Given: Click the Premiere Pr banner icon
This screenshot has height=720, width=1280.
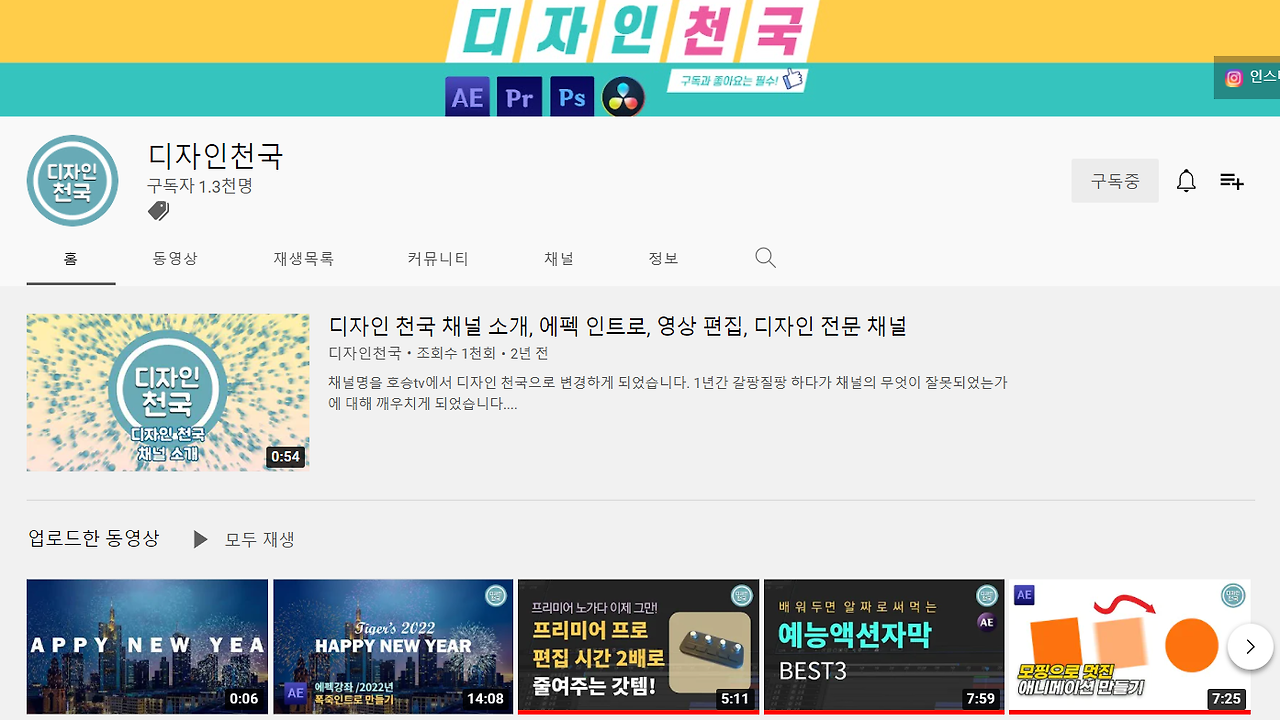Looking at the screenshot, I should (x=519, y=97).
